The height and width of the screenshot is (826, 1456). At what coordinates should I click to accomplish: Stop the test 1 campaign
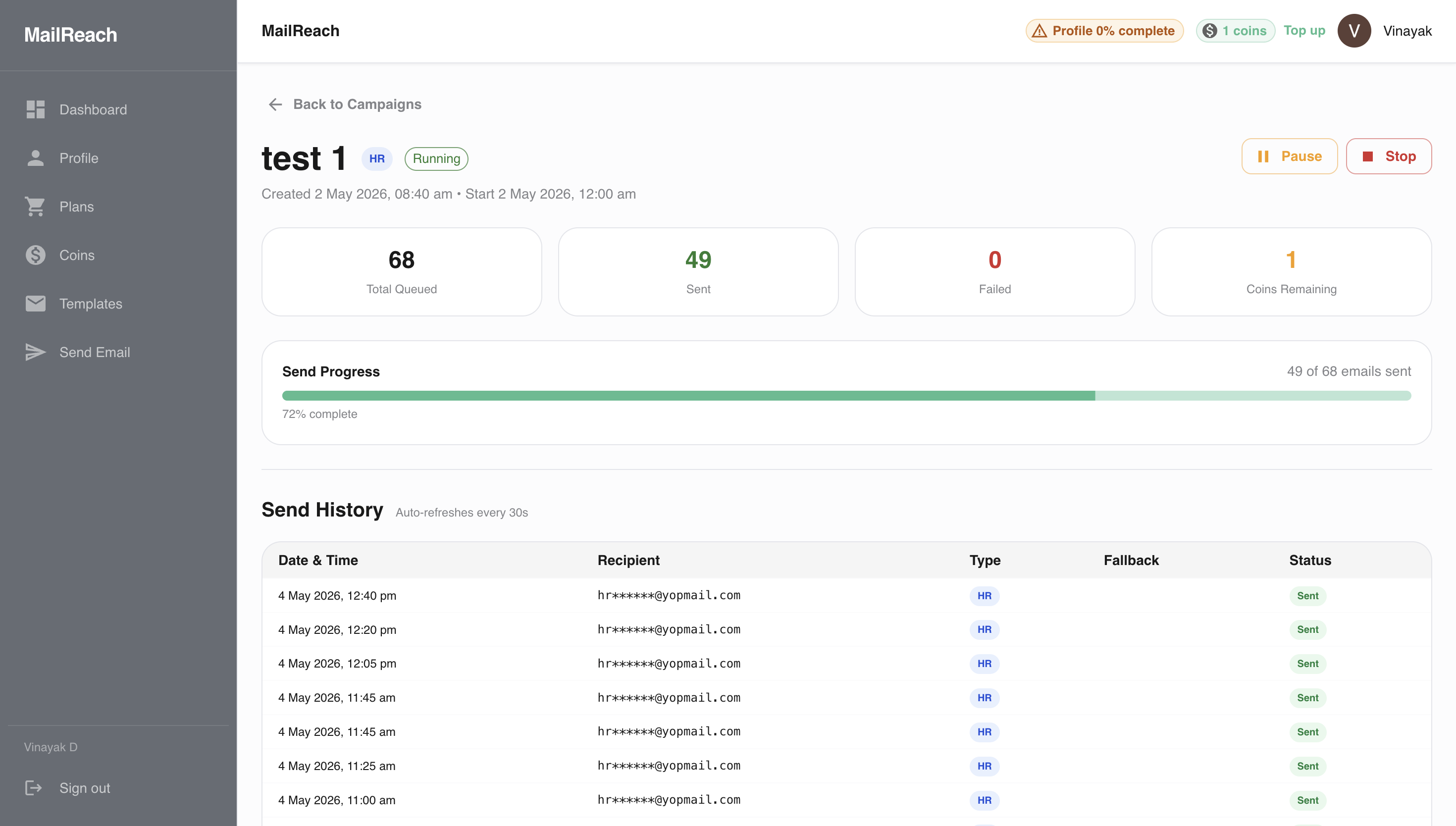click(1389, 156)
